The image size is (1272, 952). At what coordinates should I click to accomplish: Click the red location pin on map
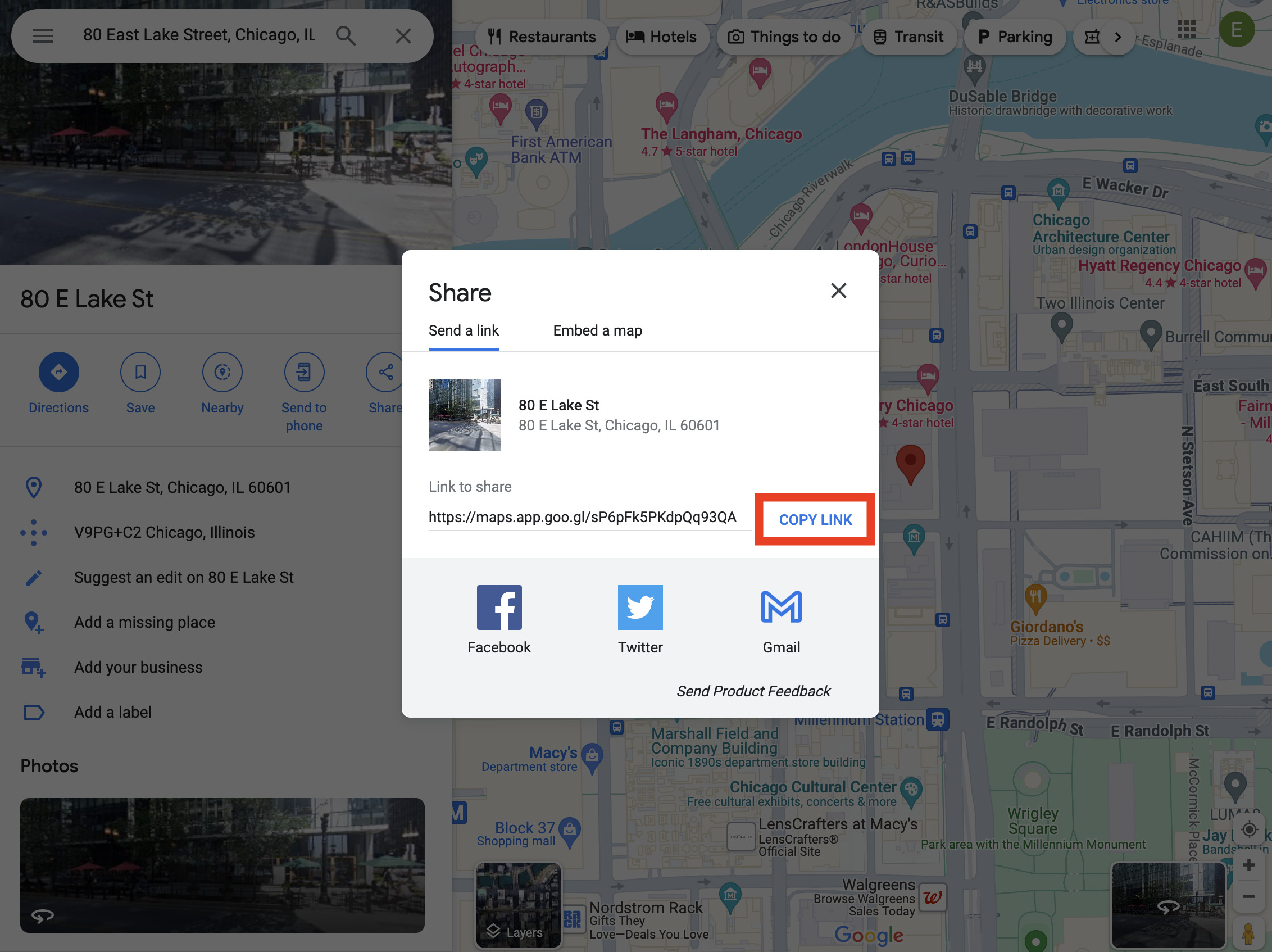click(x=910, y=464)
